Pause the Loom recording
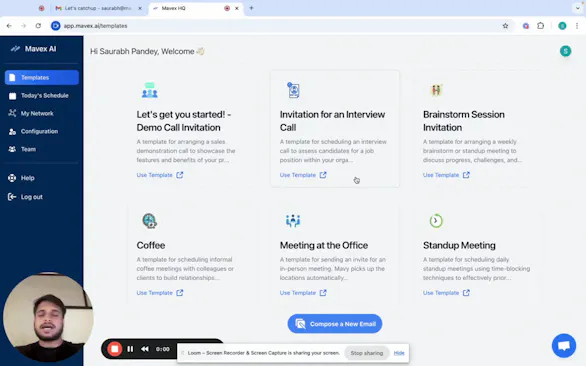This screenshot has height=366, width=586. (x=130, y=349)
